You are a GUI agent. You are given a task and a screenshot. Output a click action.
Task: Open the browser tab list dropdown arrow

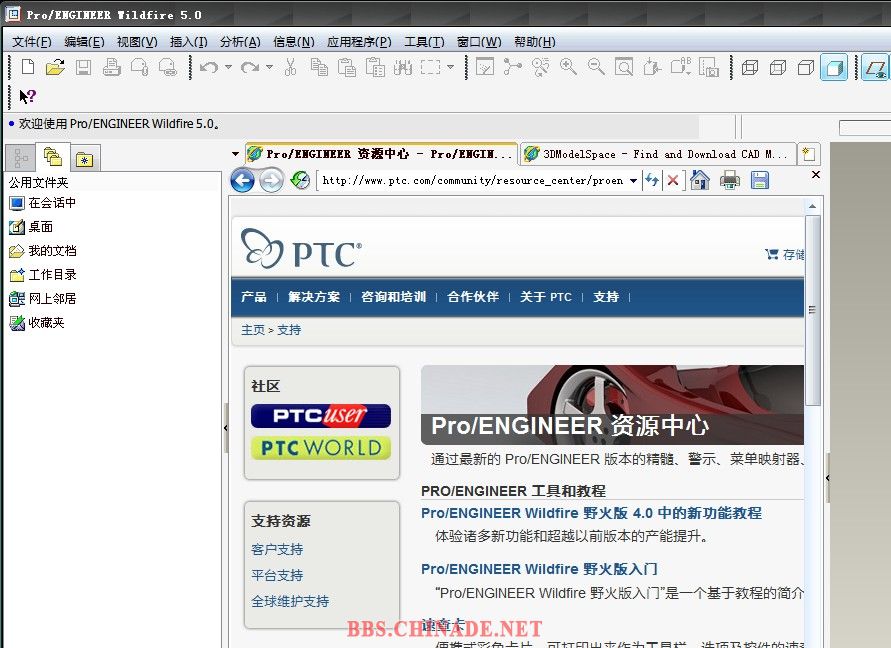pyautogui.click(x=235, y=153)
